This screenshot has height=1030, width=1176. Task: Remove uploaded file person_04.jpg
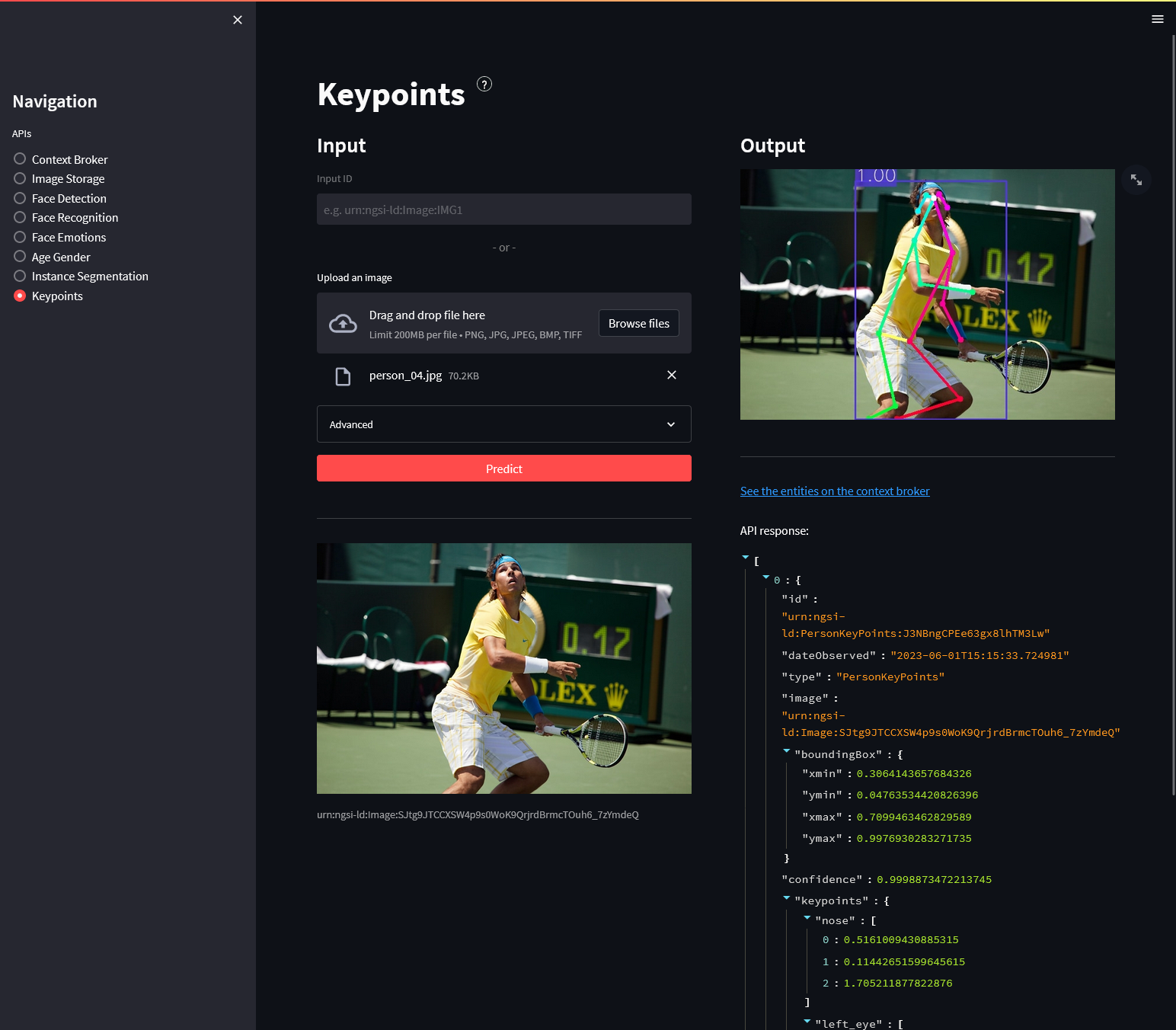coord(672,375)
